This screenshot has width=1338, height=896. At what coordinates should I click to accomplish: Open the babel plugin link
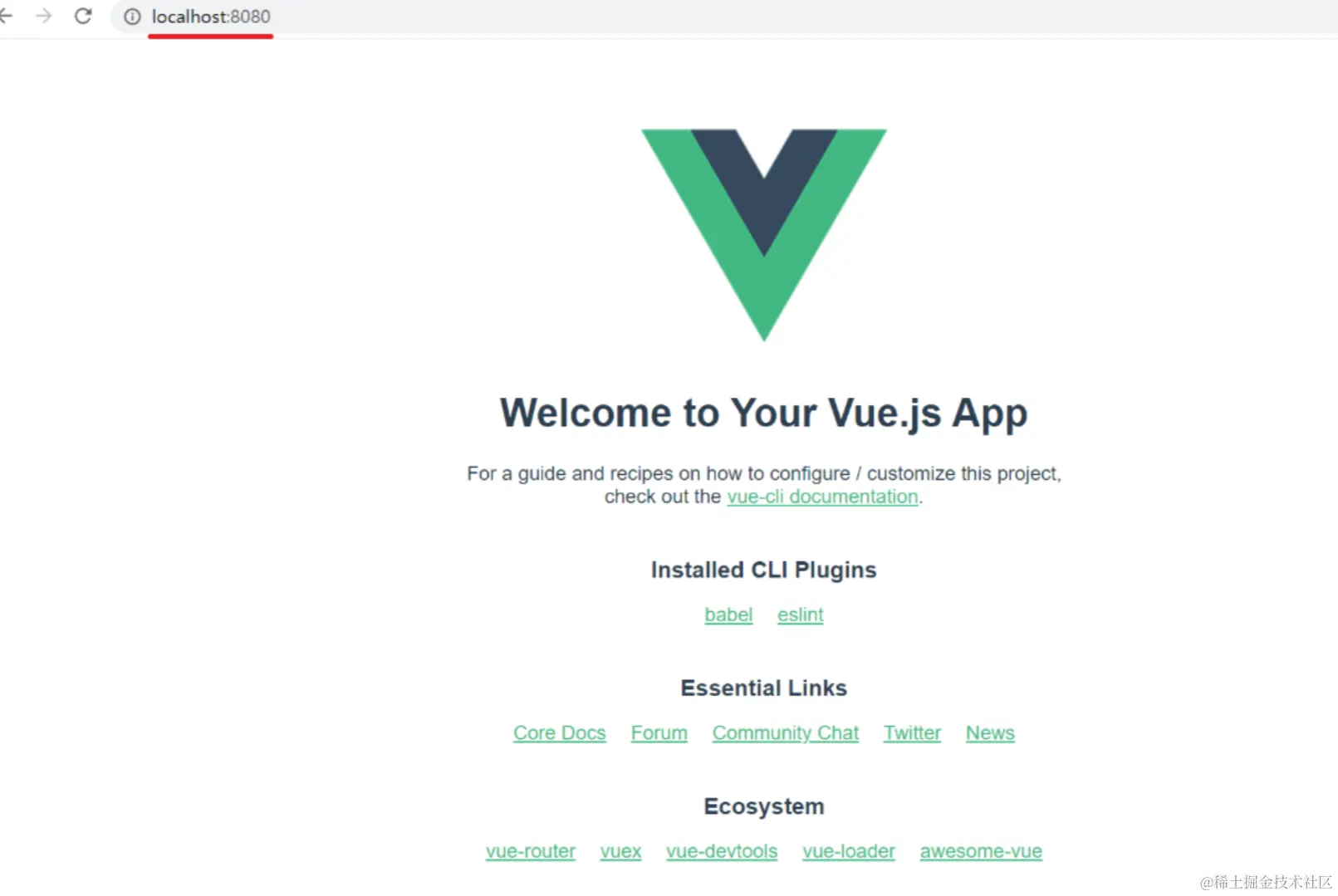point(728,614)
